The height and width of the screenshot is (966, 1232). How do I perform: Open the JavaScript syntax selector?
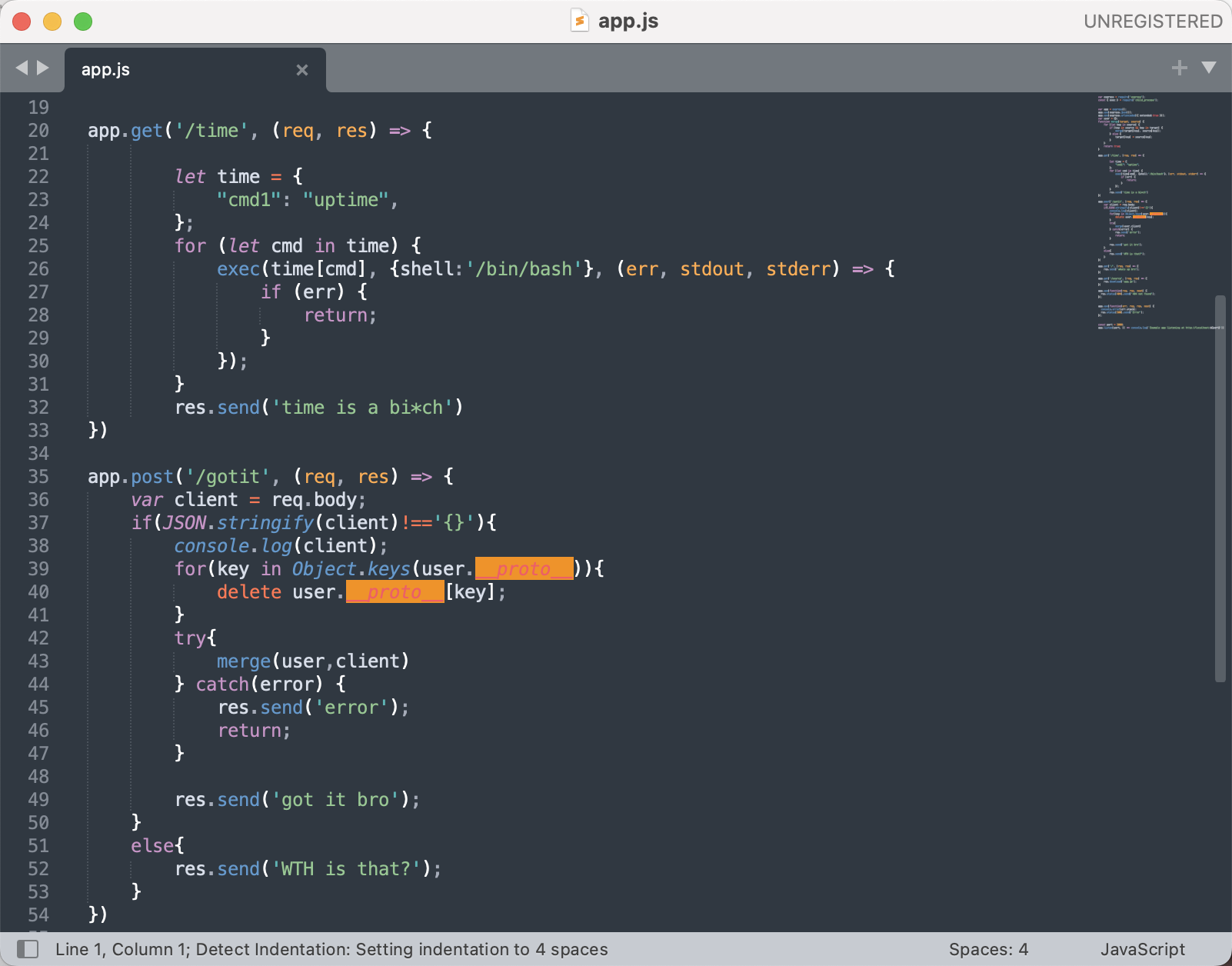1142,949
